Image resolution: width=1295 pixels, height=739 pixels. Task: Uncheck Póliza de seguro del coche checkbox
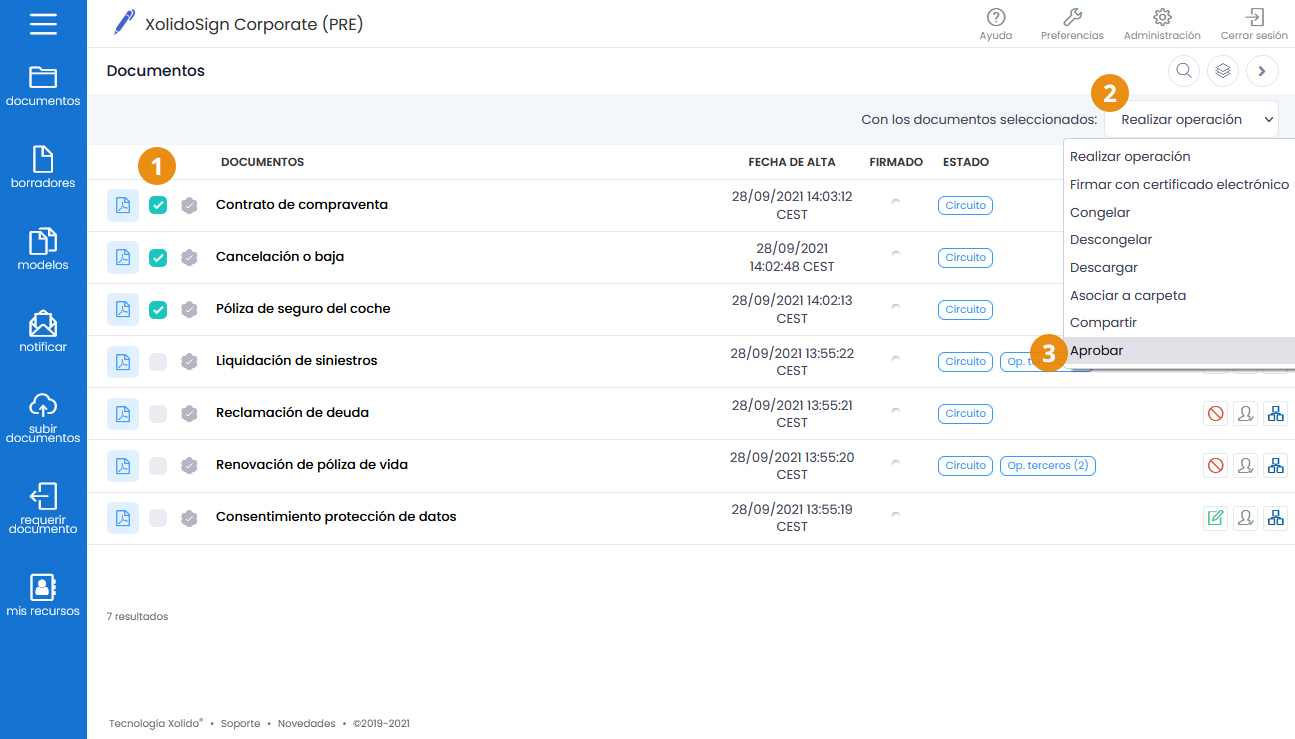pos(158,309)
